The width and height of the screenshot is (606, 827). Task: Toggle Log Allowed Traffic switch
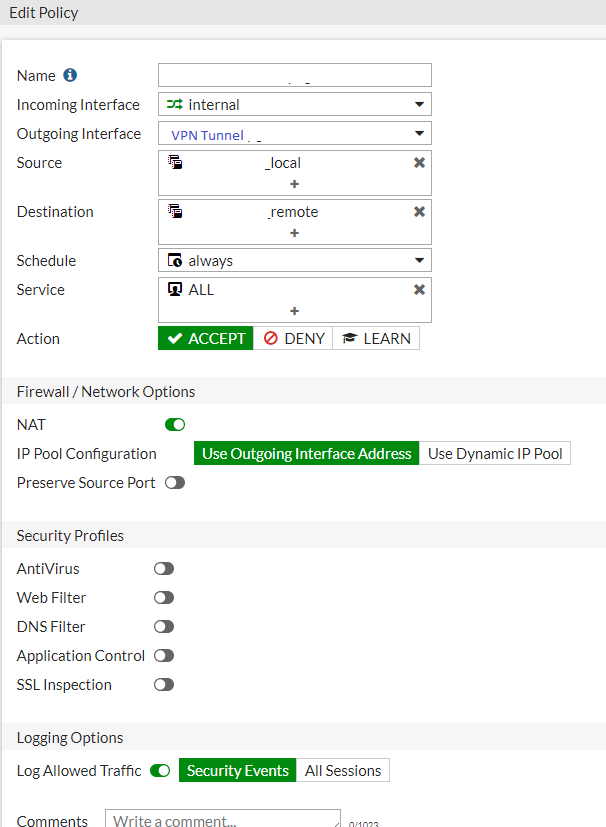click(160, 771)
